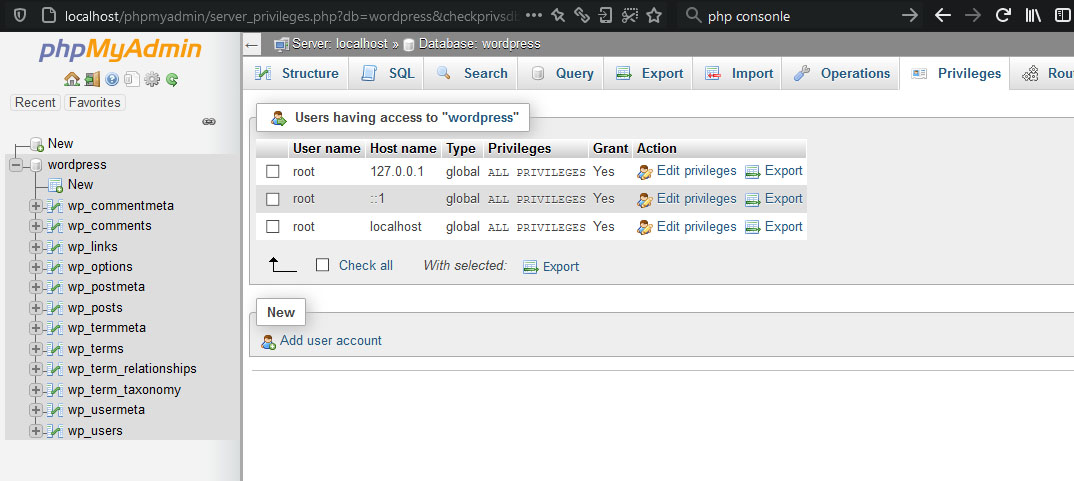Click the grayed documents icon beside help
Screen dimensions: 1074x481
132,79
